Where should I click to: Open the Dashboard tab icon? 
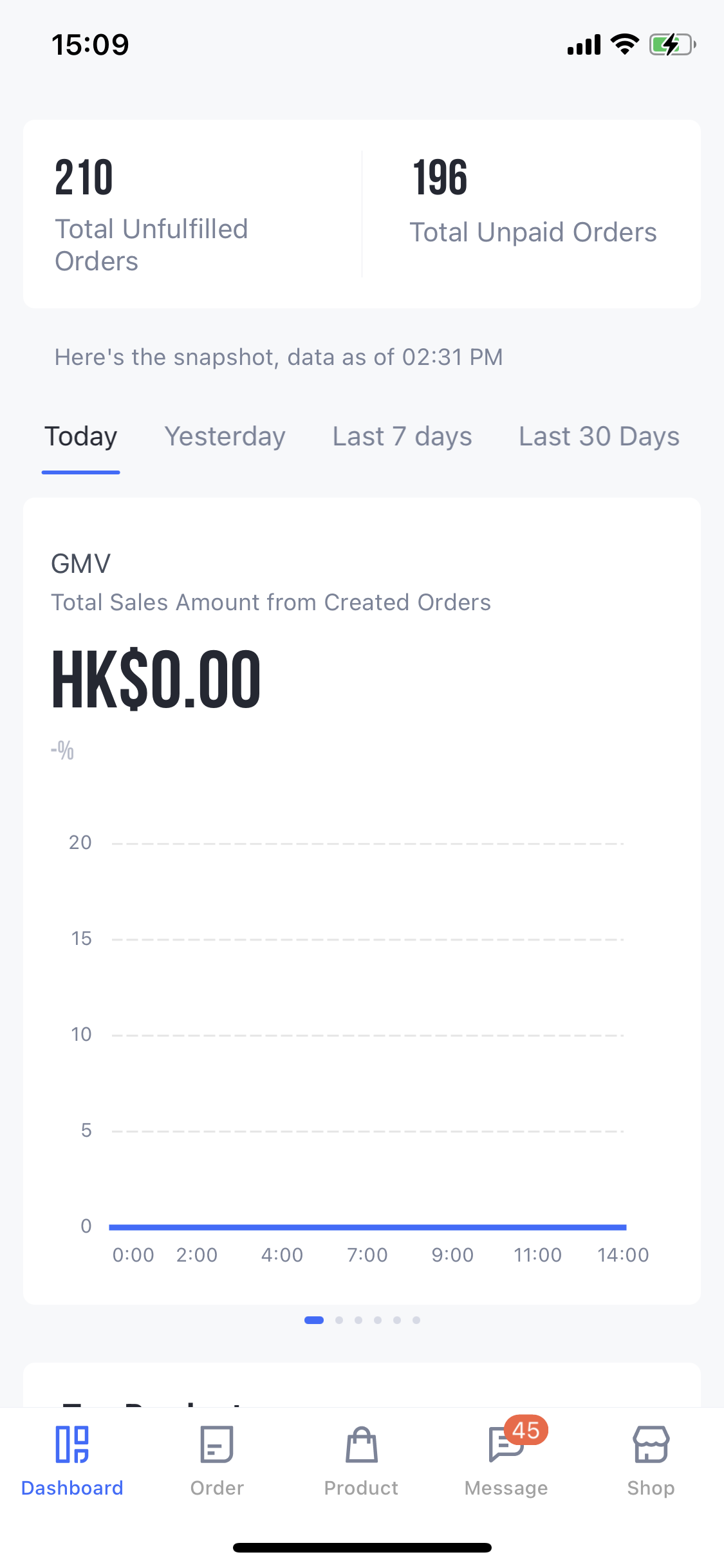click(72, 1444)
